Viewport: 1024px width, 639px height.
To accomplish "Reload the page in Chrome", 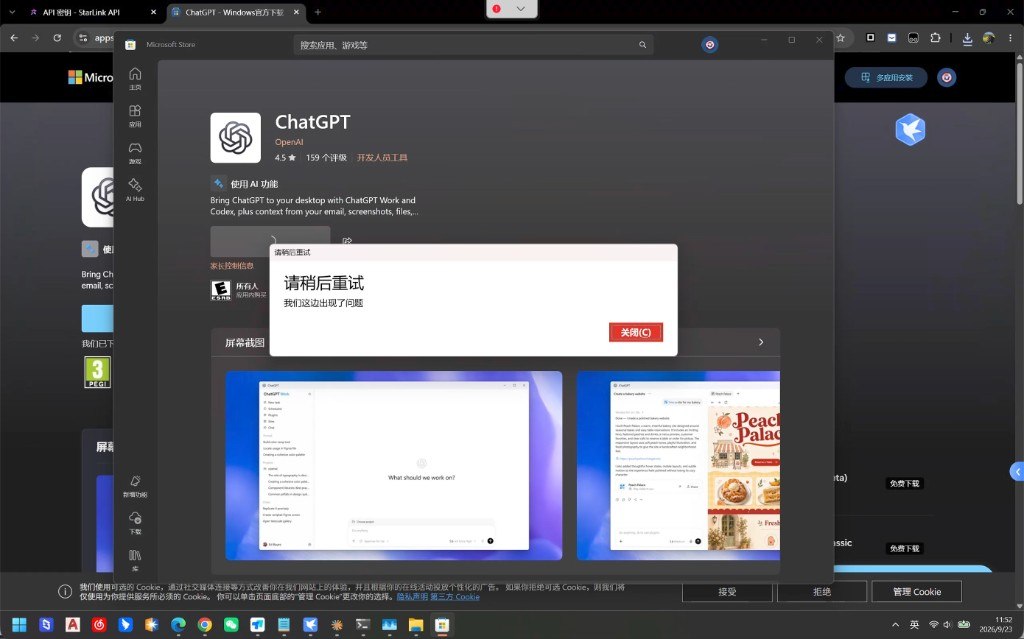I will [x=57, y=38].
